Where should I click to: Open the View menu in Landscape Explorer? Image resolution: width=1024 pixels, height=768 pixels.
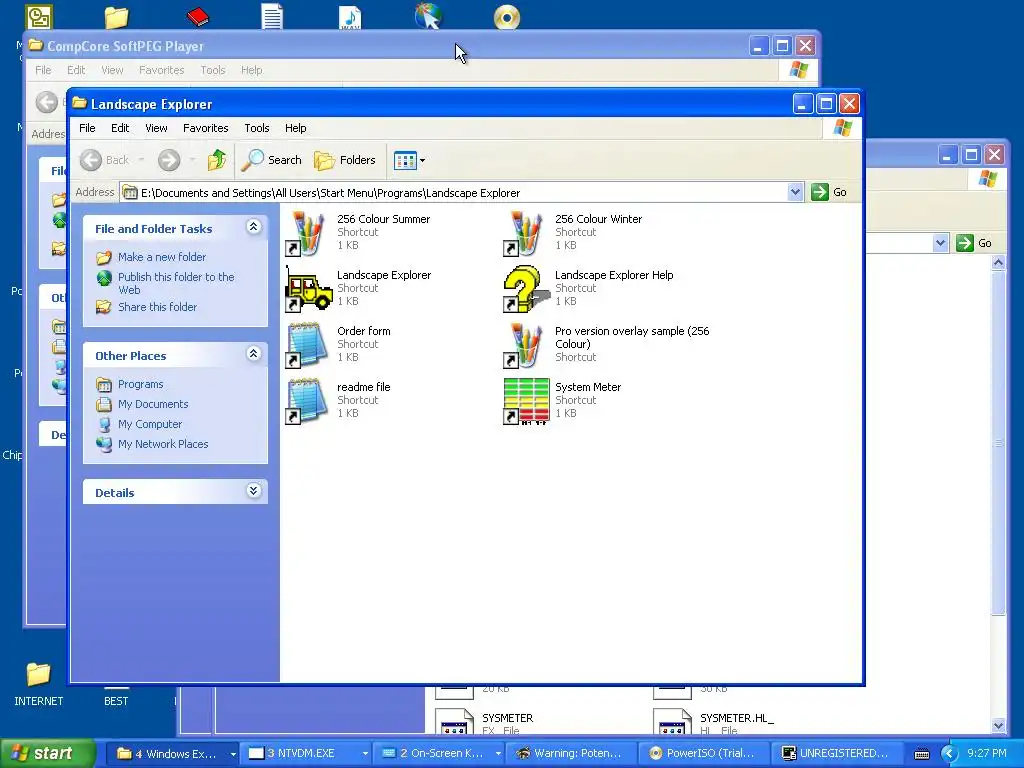[156, 128]
